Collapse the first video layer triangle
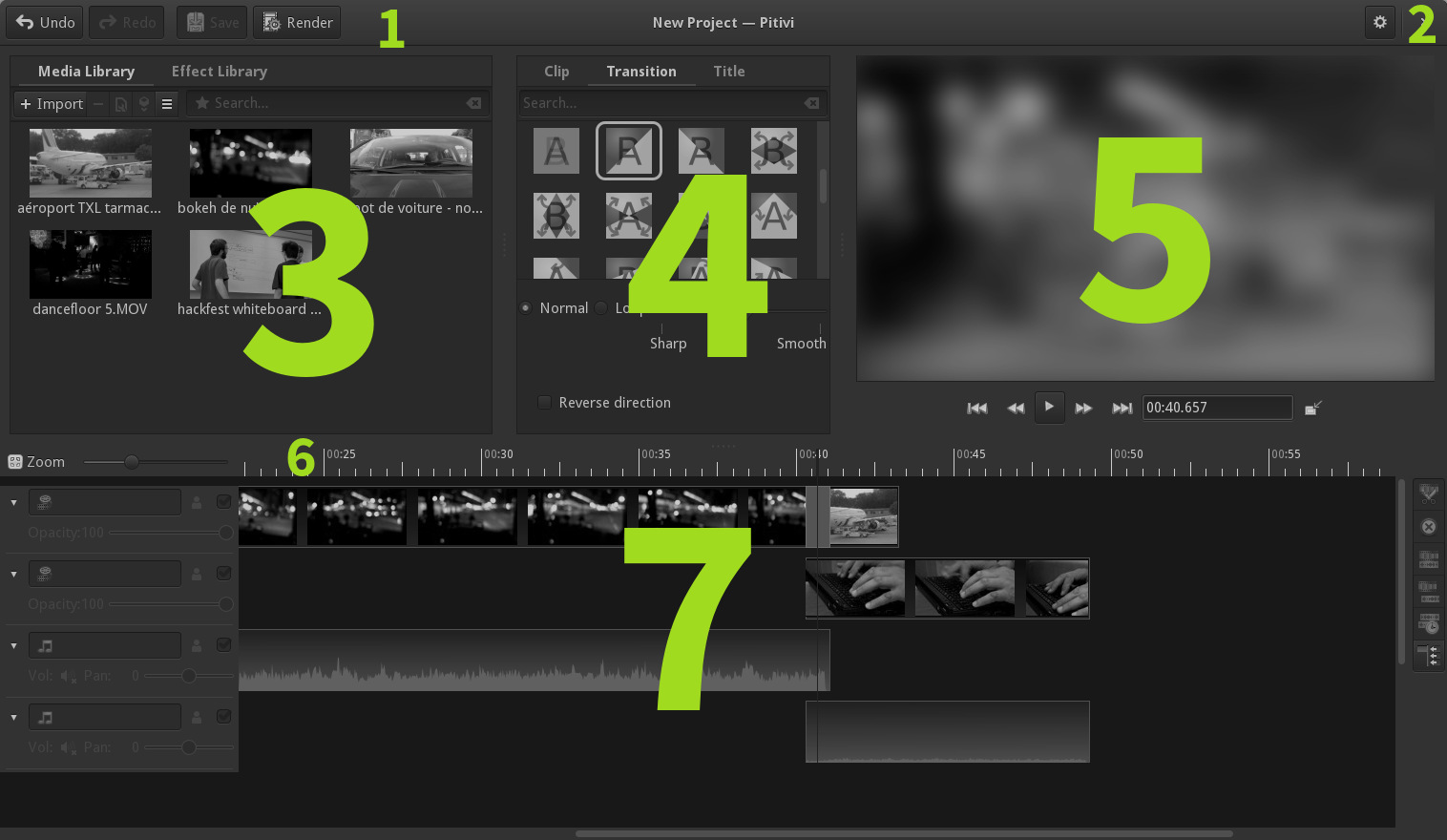 [x=13, y=502]
